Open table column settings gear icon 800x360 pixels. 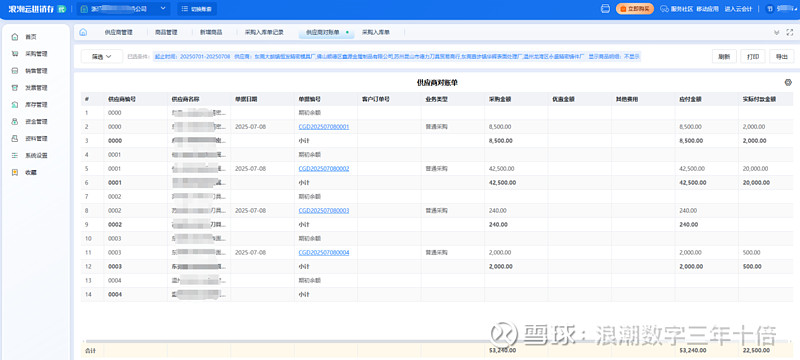click(x=788, y=82)
